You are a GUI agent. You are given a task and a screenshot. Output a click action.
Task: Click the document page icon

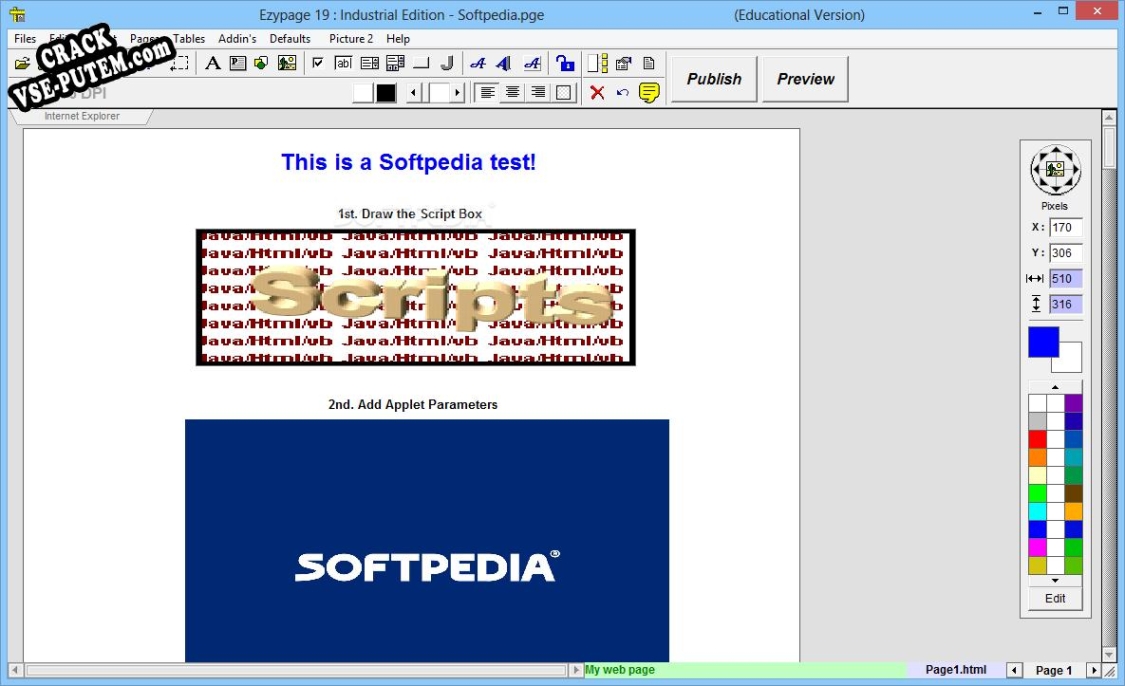[649, 63]
